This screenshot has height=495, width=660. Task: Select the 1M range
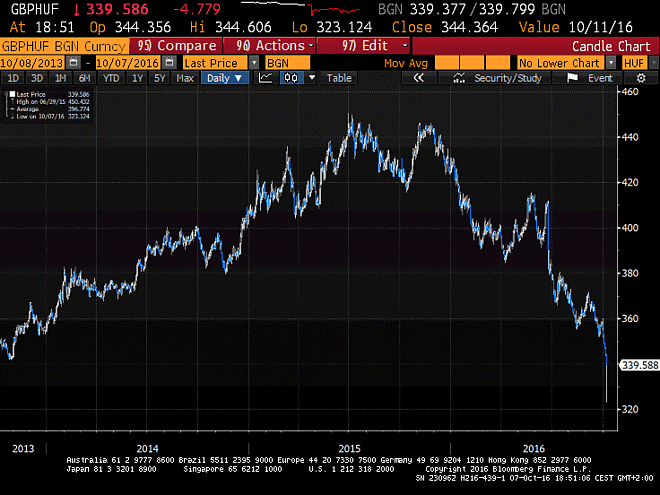(61, 78)
